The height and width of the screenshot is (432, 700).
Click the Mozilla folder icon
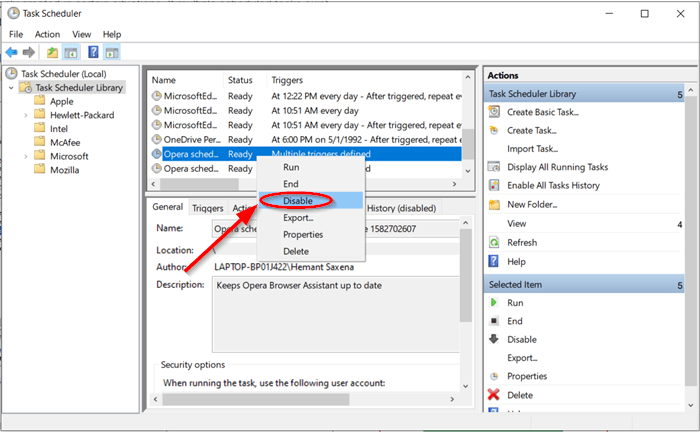[x=40, y=169]
